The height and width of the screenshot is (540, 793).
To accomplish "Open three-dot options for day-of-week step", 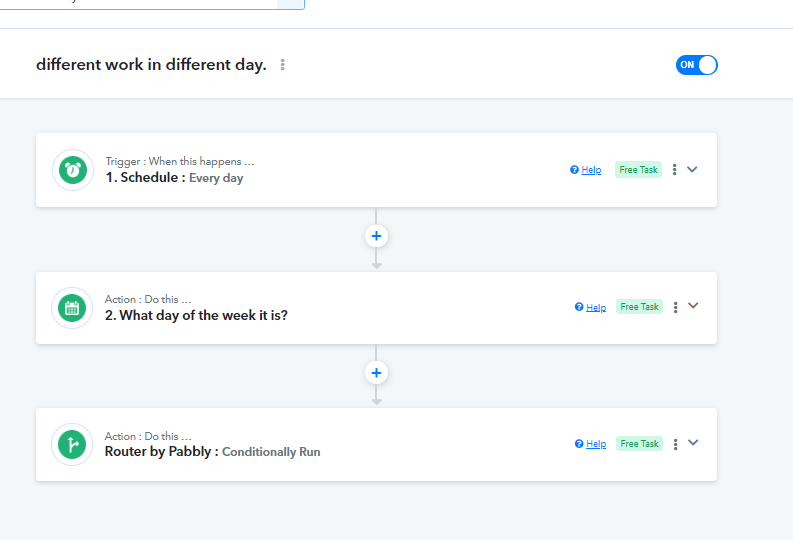I will [x=676, y=307].
